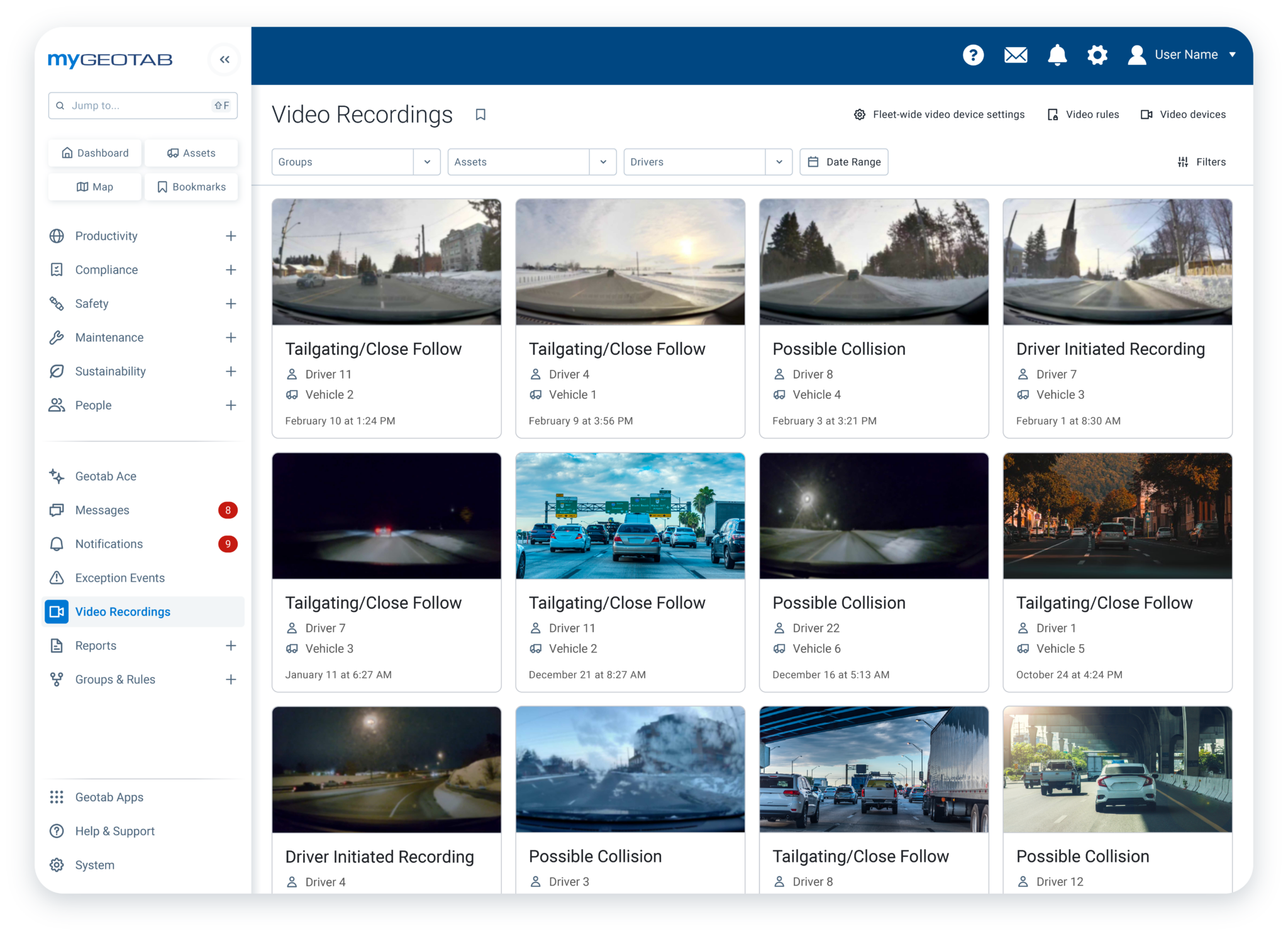This screenshot has width=1288, height=936.
Task: Expand the Productivity menu plus sign
Action: [x=231, y=236]
